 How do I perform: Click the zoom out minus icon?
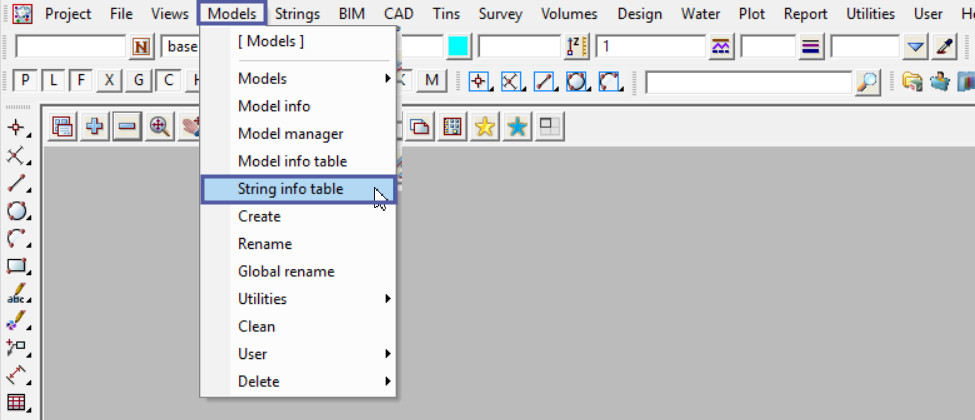pyautogui.click(x=126, y=127)
